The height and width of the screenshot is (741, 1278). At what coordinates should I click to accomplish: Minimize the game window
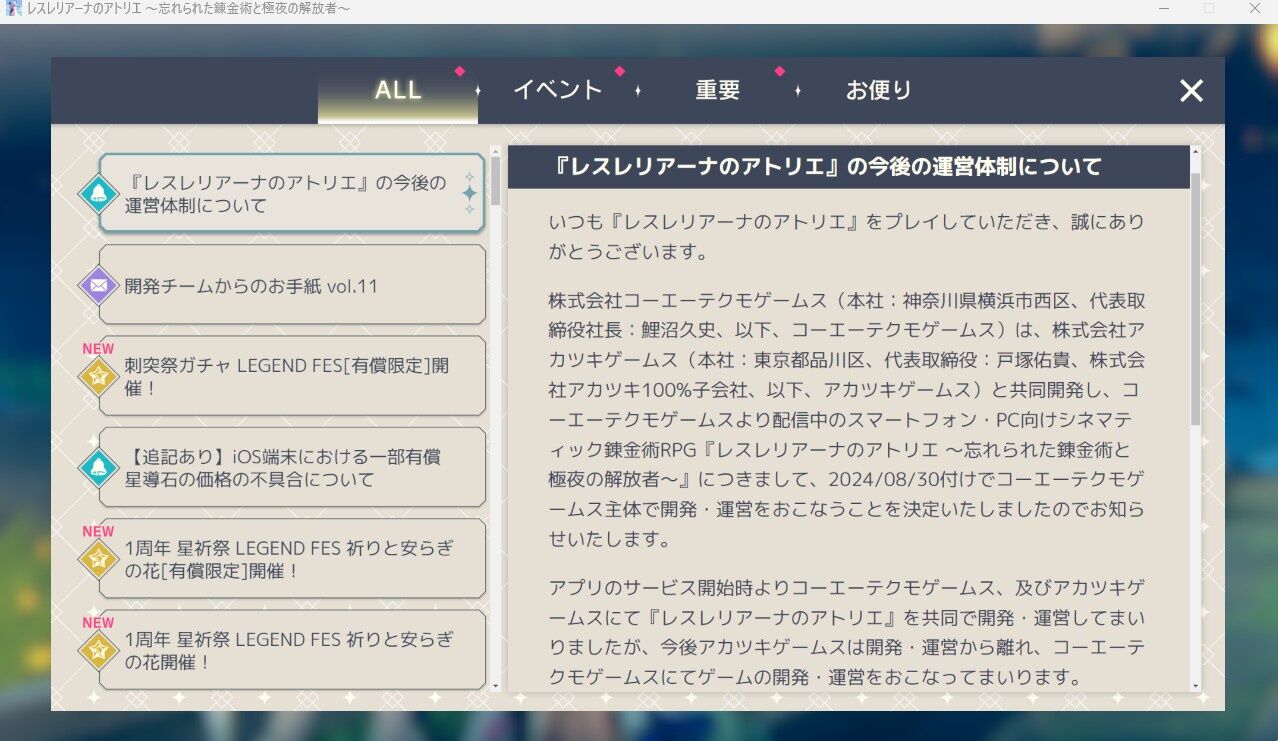click(1164, 8)
